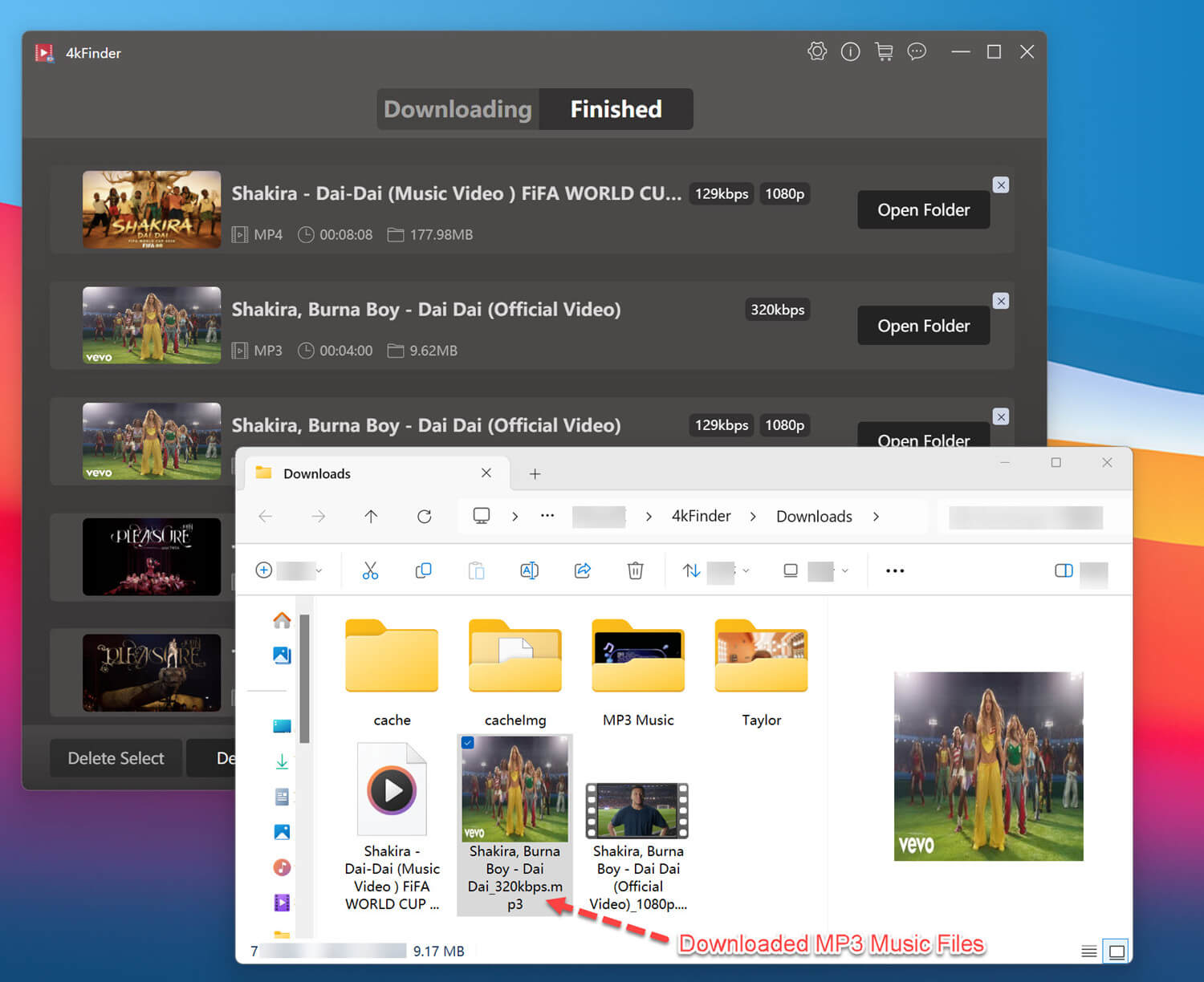Refresh the Downloads folder

point(425,517)
